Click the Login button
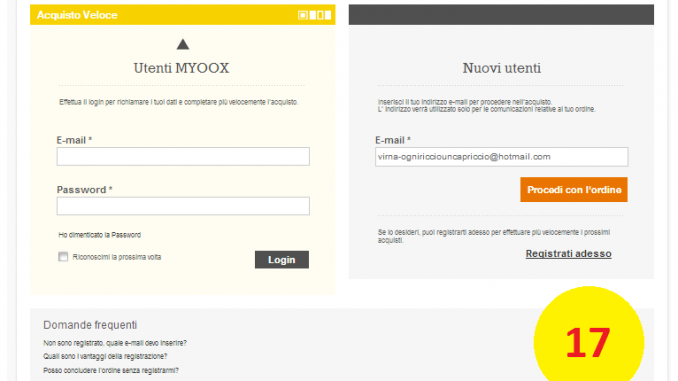The width and height of the screenshot is (678, 381). coord(282,259)
